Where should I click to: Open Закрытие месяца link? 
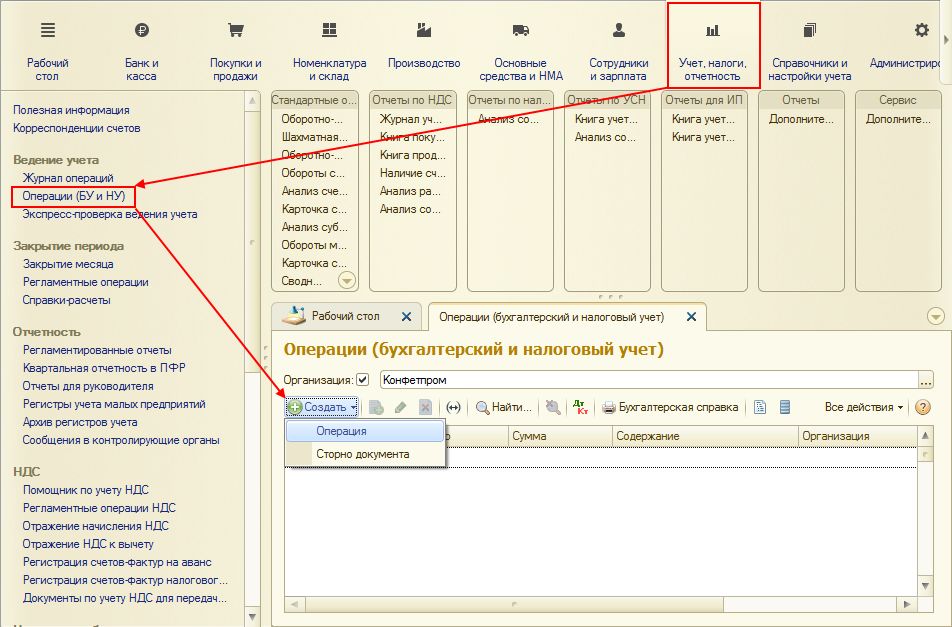68,264
